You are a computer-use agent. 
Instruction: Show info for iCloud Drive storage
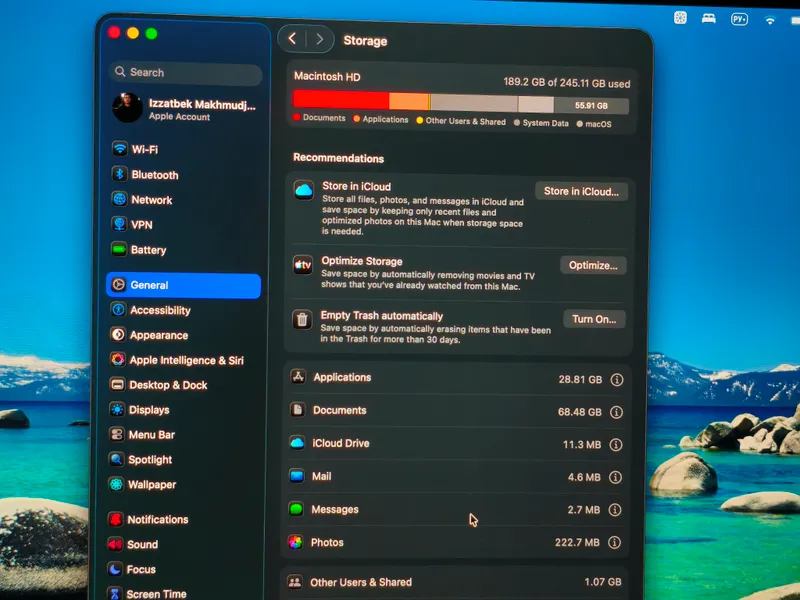(x=616, y=445)
